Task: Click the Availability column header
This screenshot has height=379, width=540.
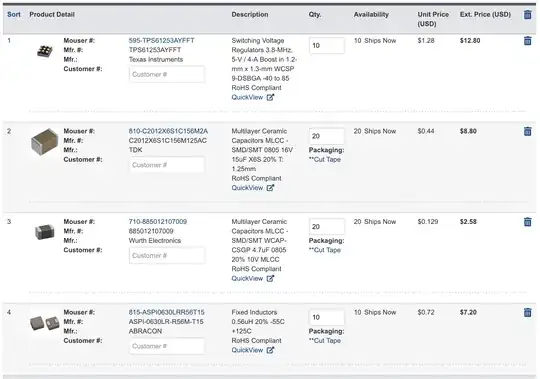Action: click(x=371, y=14)
